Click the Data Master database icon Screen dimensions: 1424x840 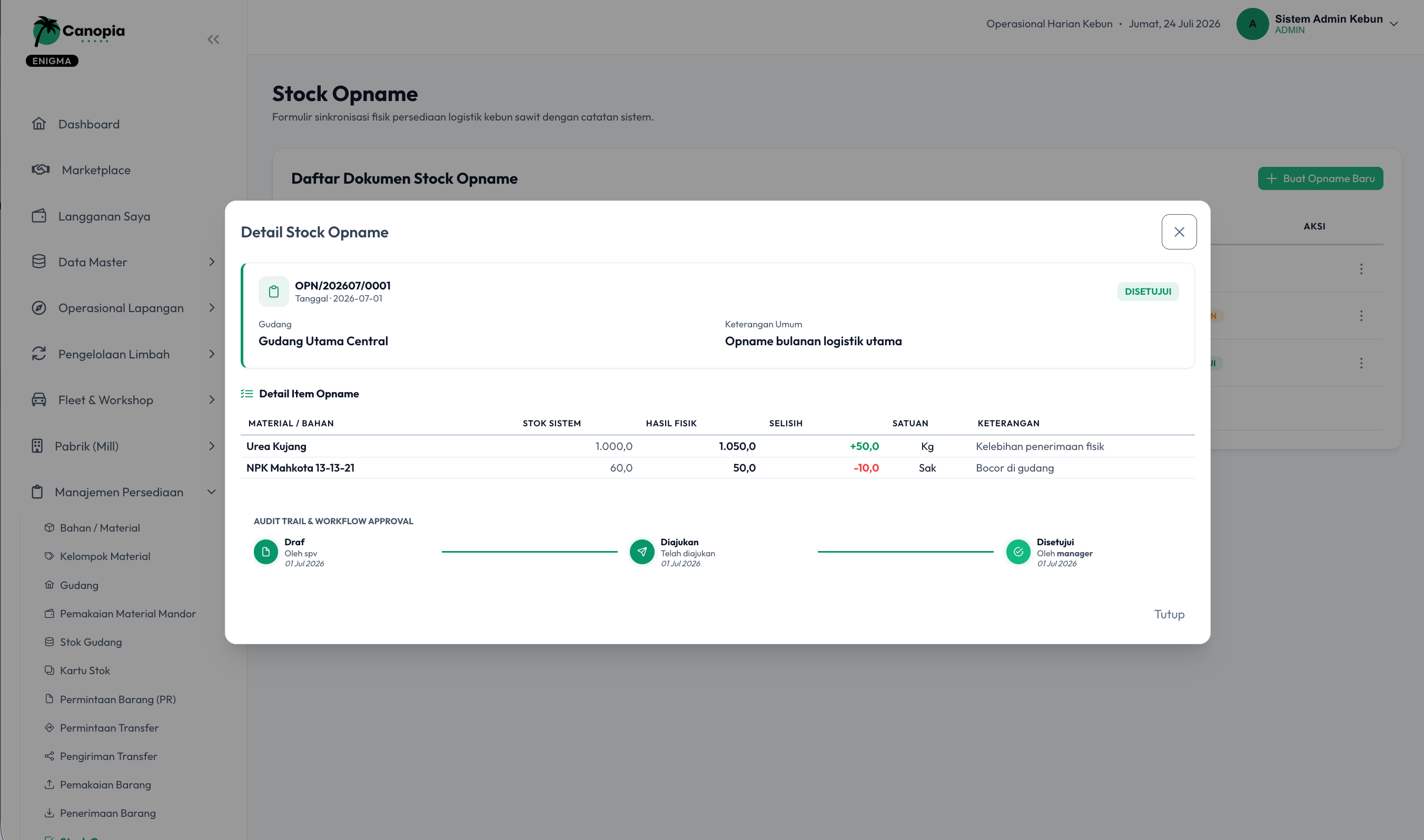39,262
